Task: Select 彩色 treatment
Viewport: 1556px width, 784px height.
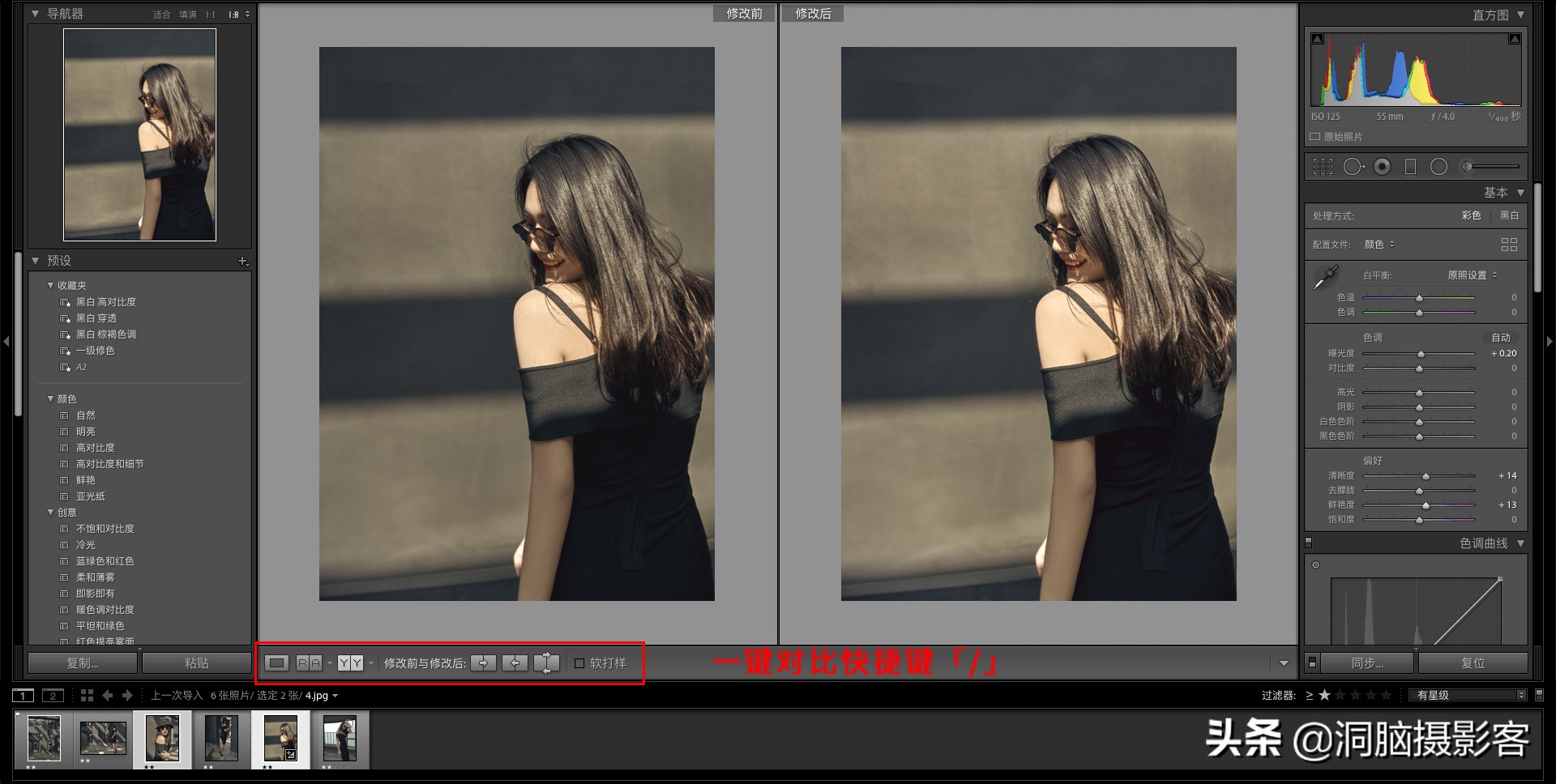Action: click(1471, 215)
